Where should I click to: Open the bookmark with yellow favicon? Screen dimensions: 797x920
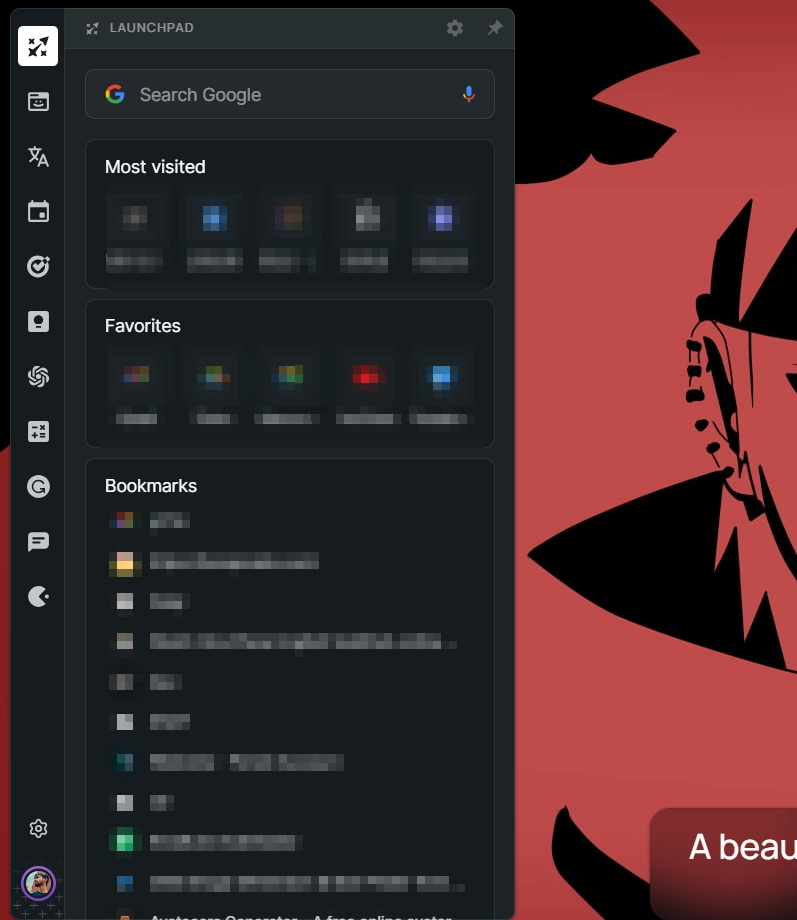click(x=214, y=562)
